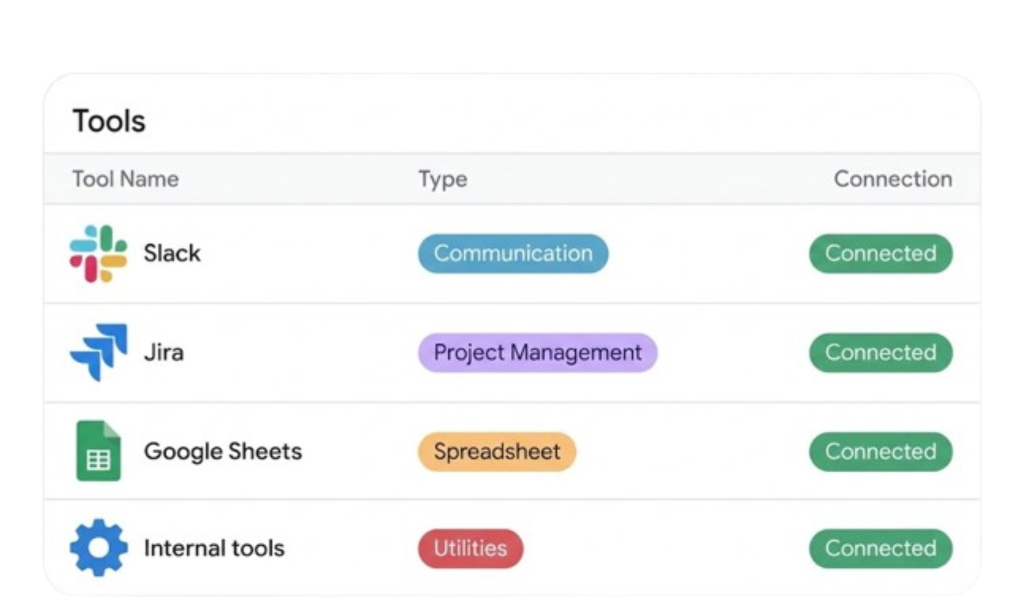1024x609 pixels.
Task: Click the Internal tools gear icon
Action: [x=98, y=548]
